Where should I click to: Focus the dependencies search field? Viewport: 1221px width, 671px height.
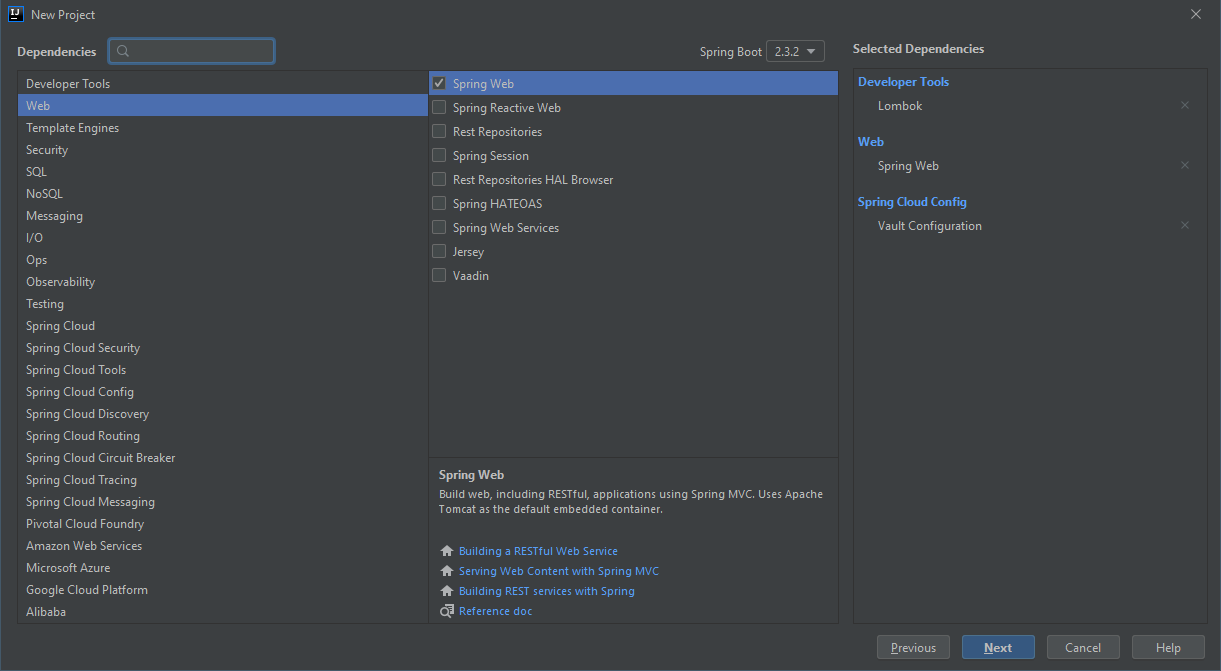point(200,51)
